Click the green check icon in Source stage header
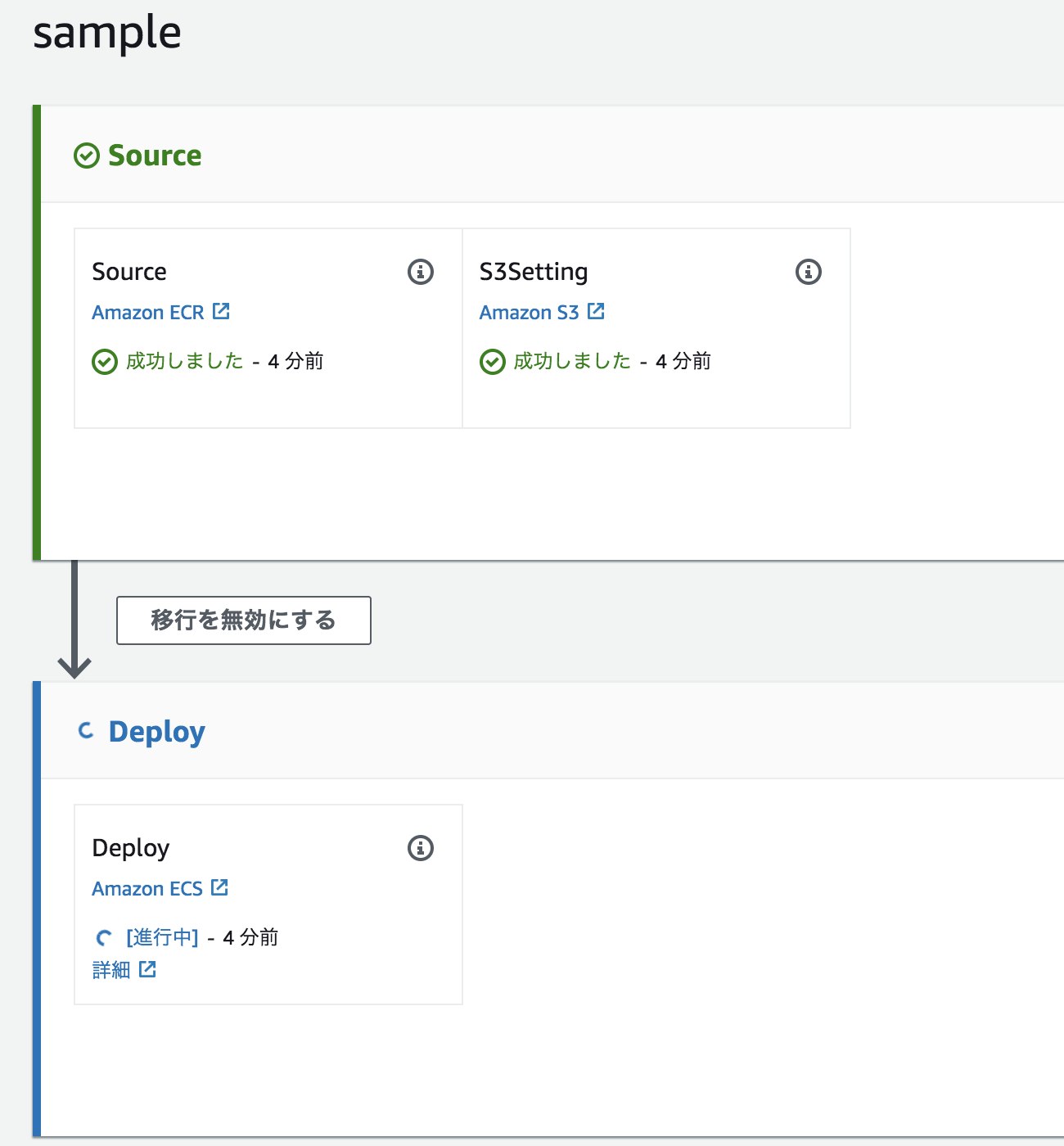This screenshot has height=1146, width=1064. click(87, 156)
